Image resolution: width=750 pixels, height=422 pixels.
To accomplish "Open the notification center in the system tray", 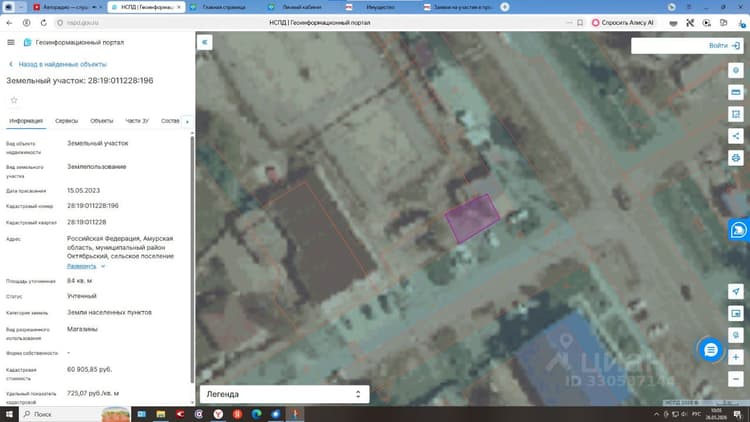I will (738, 414).
